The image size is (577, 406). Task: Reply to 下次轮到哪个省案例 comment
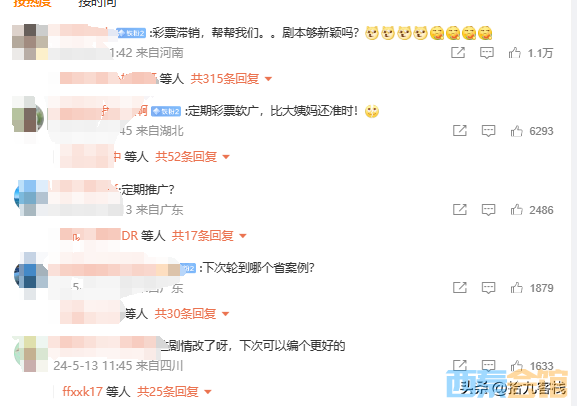click(488, 288)
